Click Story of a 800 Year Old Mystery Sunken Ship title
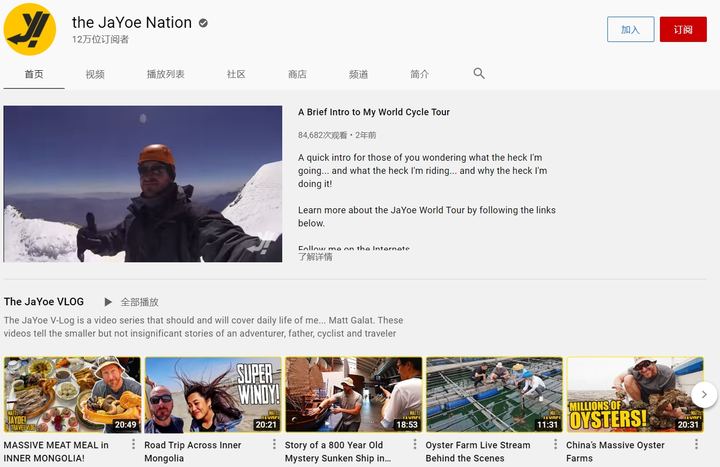 338,451
